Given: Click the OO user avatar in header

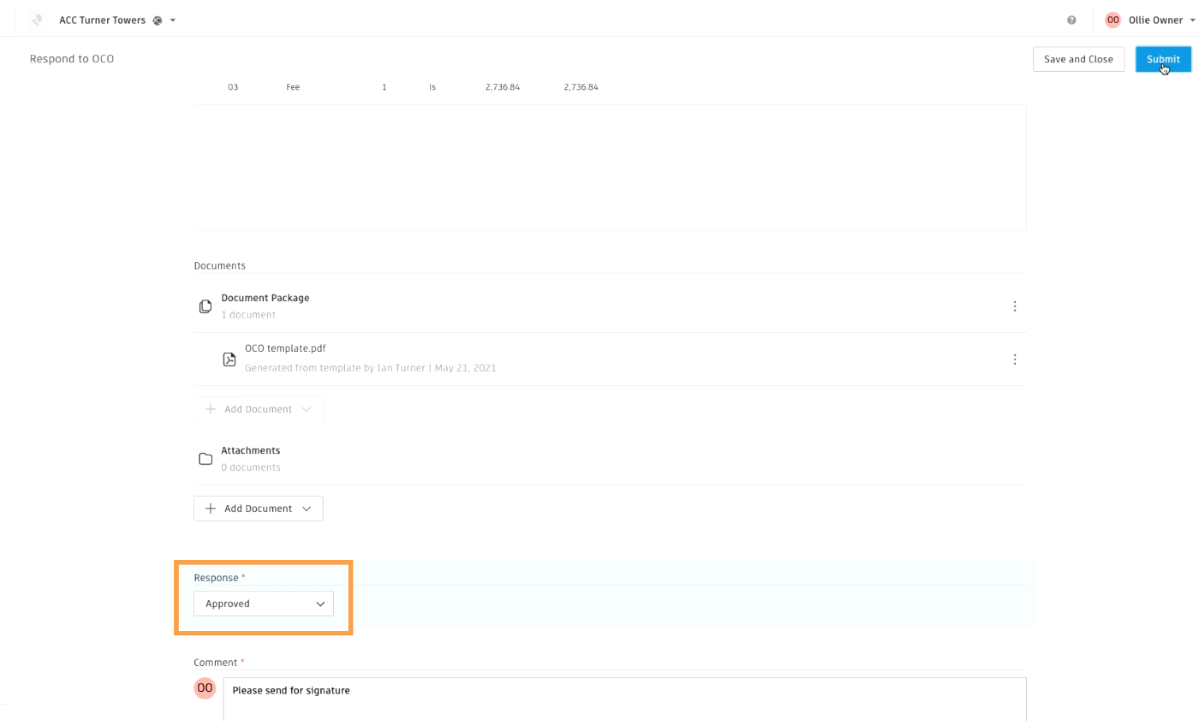Looking at the screenshot, I should click(1113, 20).
